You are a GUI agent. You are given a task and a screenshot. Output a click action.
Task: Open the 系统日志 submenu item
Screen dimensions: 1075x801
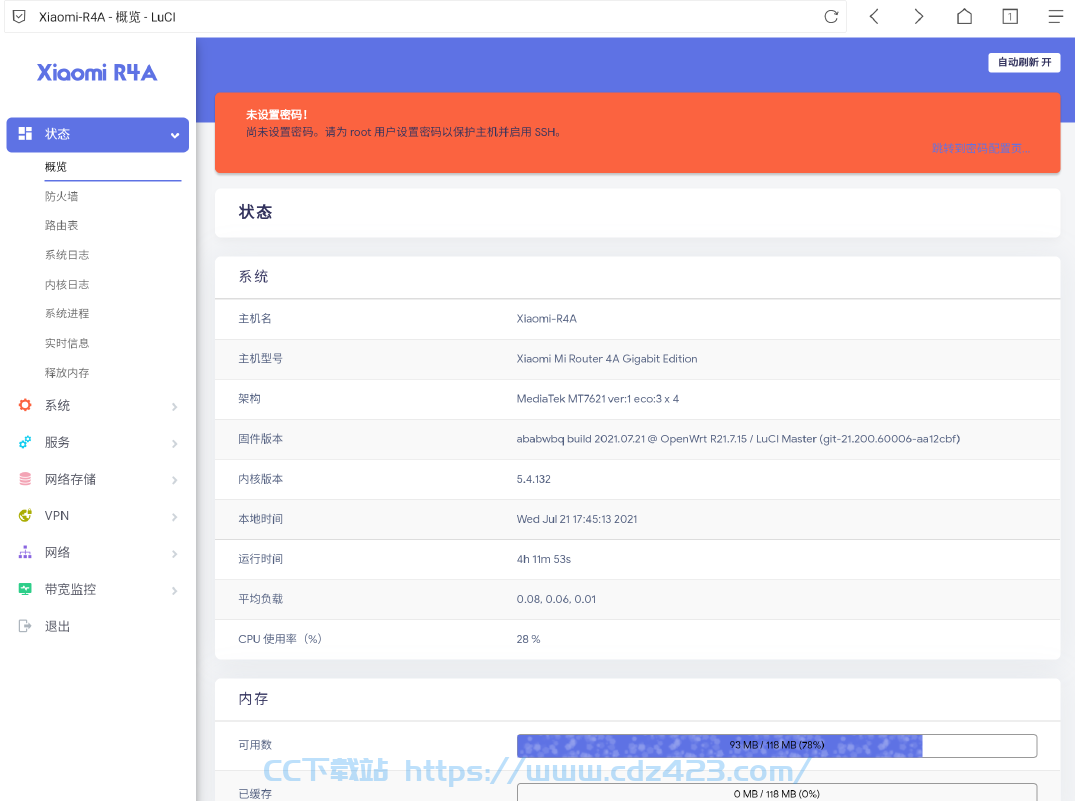click(67, 255)
